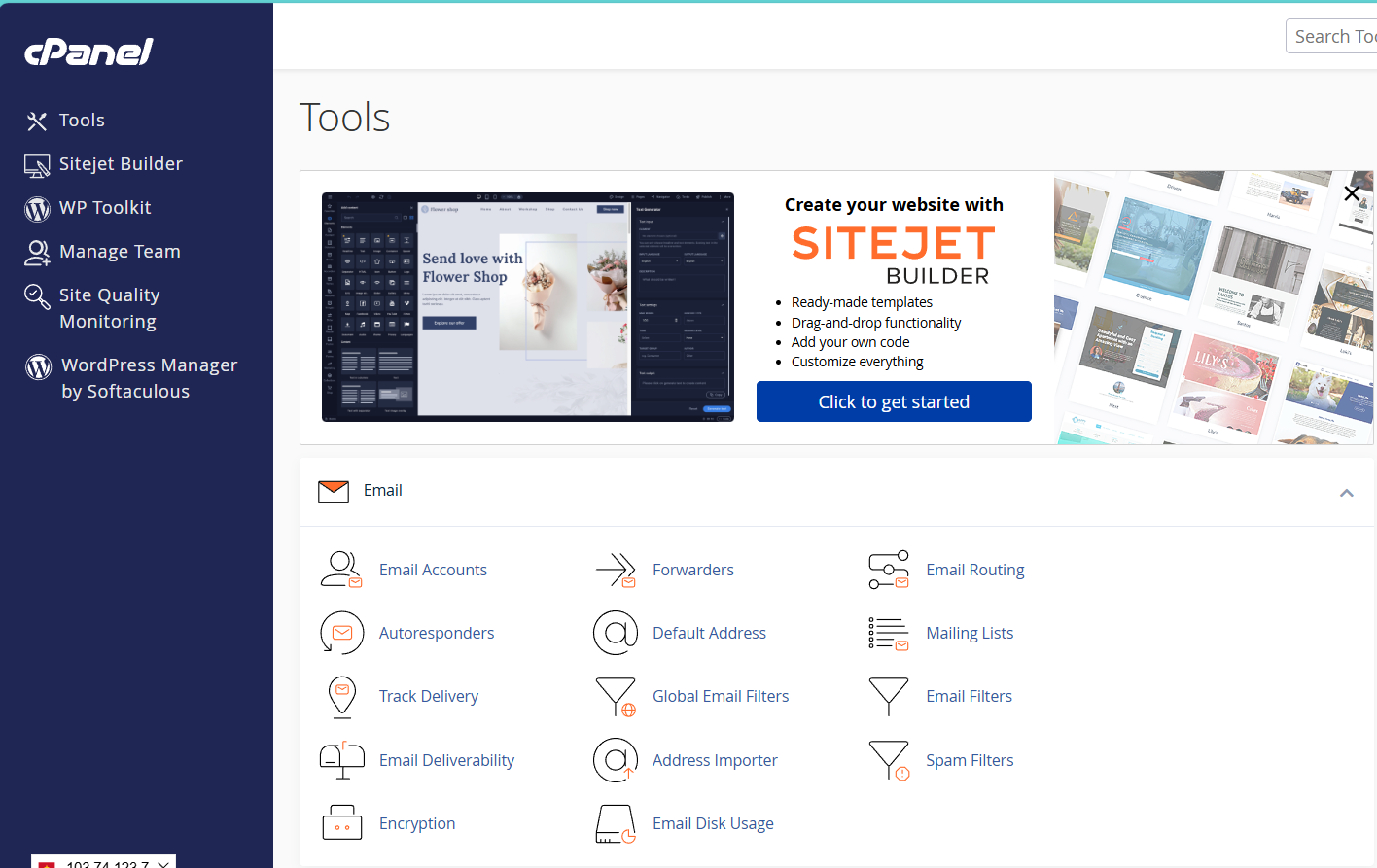The image size is (1377, 868).
Task: Open the Track Delivery link
Action: (429, 696)
